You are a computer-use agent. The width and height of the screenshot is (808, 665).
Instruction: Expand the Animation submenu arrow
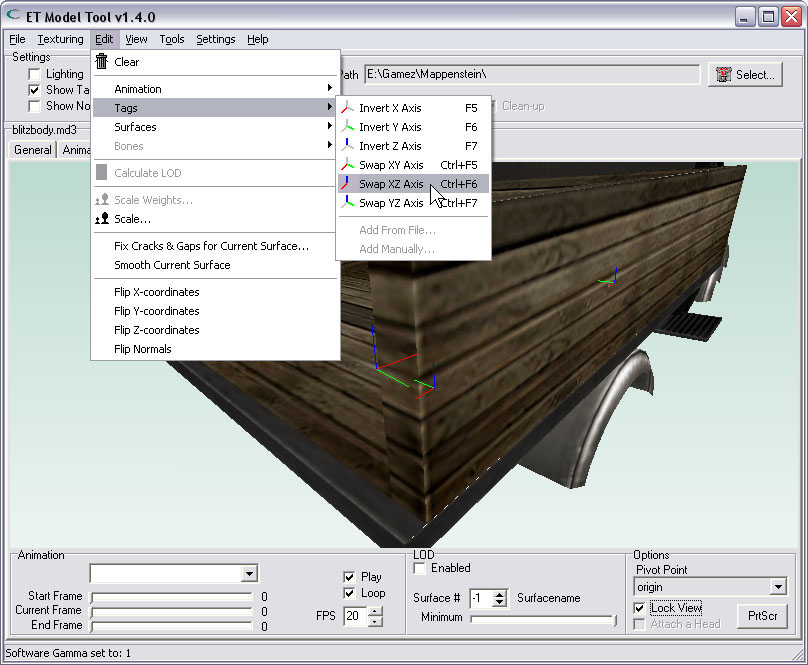tap(330, 88)
